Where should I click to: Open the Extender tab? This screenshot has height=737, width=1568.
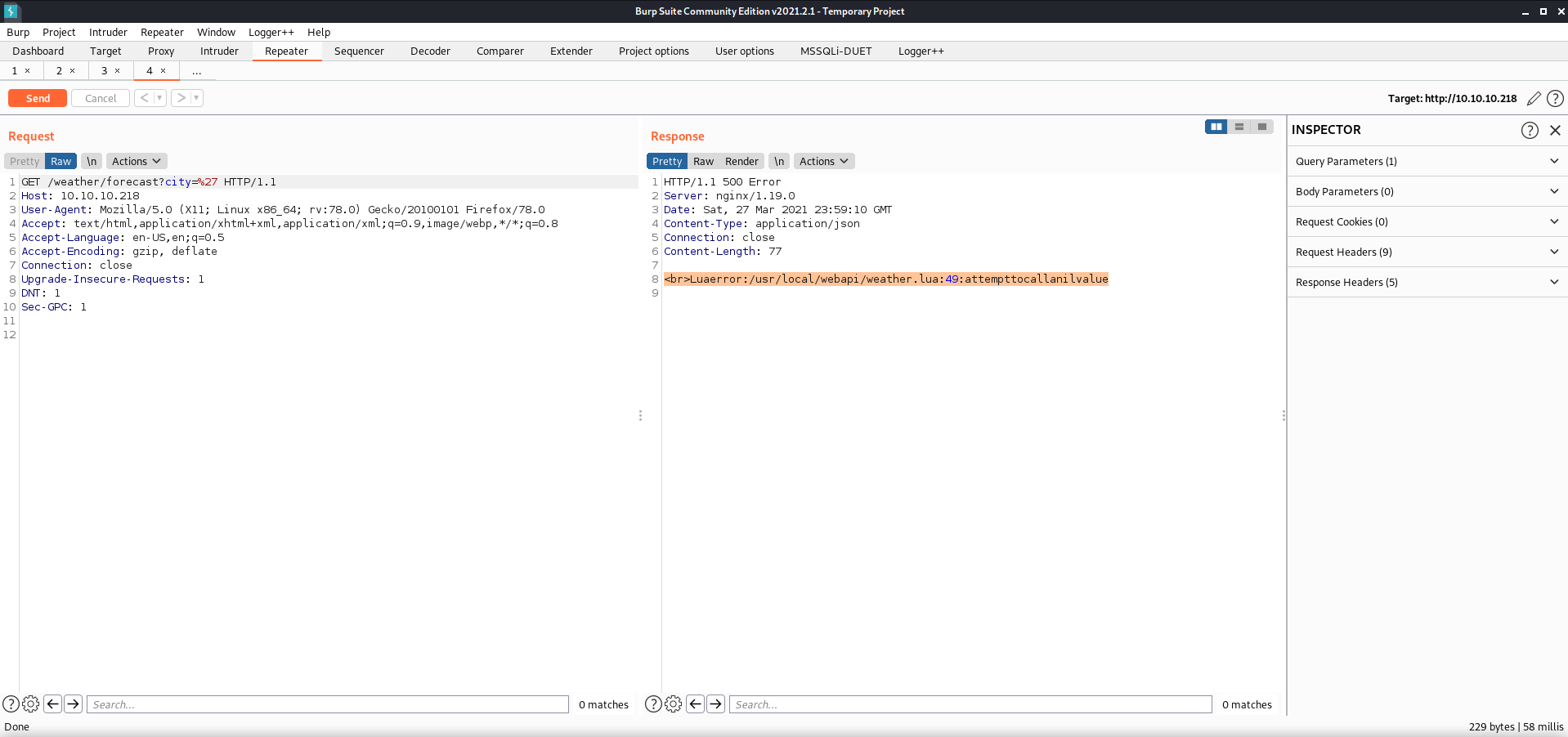coord(571,51)
